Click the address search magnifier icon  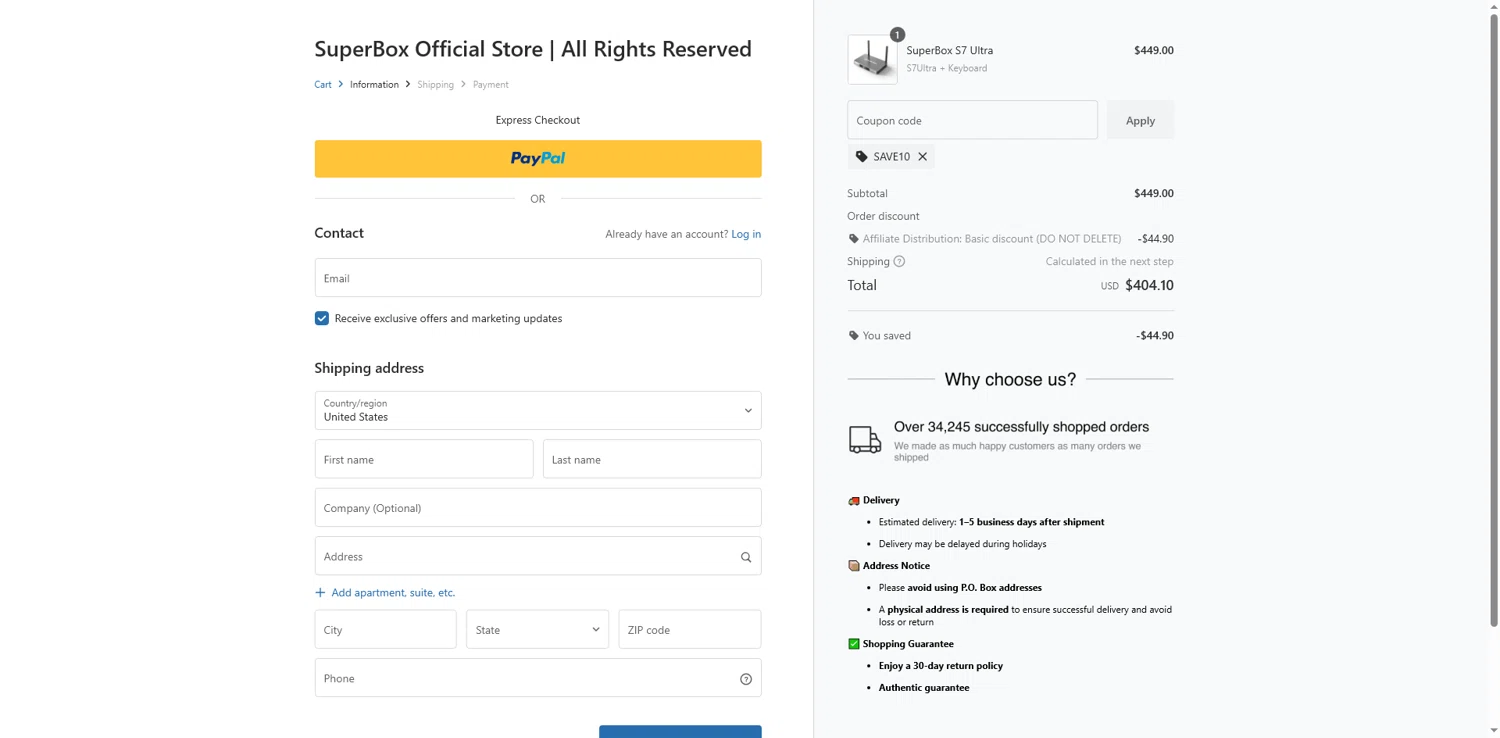tap(746, 557)
